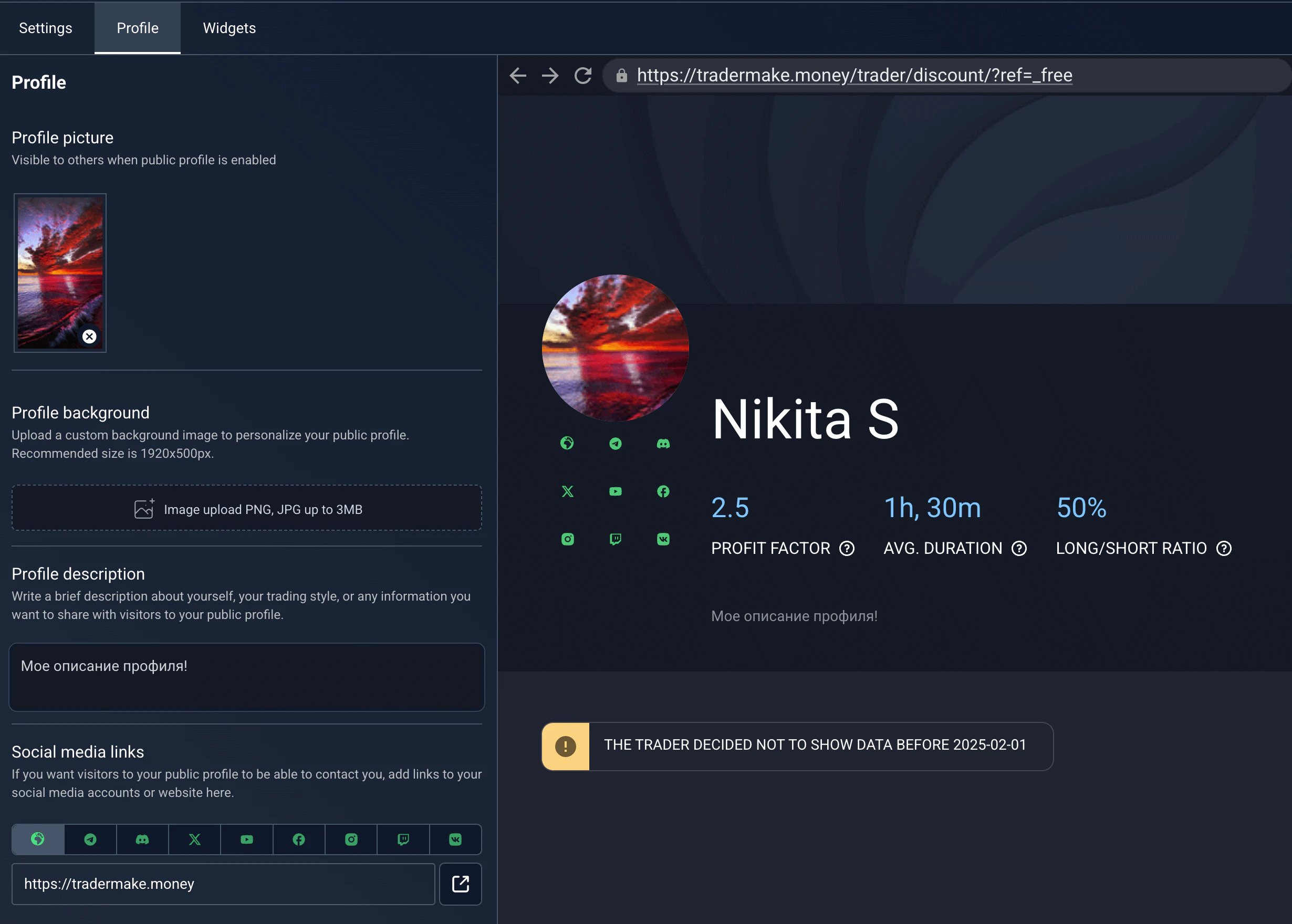The height and width of the screenshot is (924, 1292).
Task: Click the X icon in profile preview
Action: (x=567, y=491)
